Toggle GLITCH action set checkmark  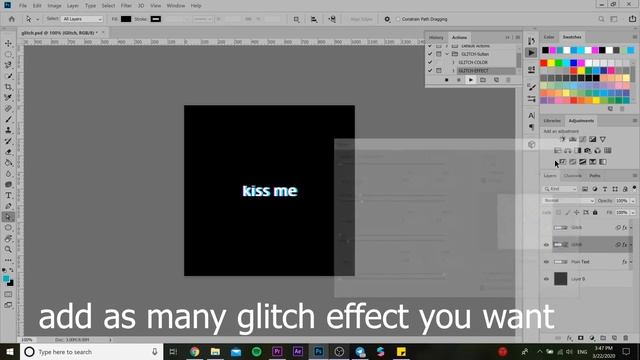point(430,54)
